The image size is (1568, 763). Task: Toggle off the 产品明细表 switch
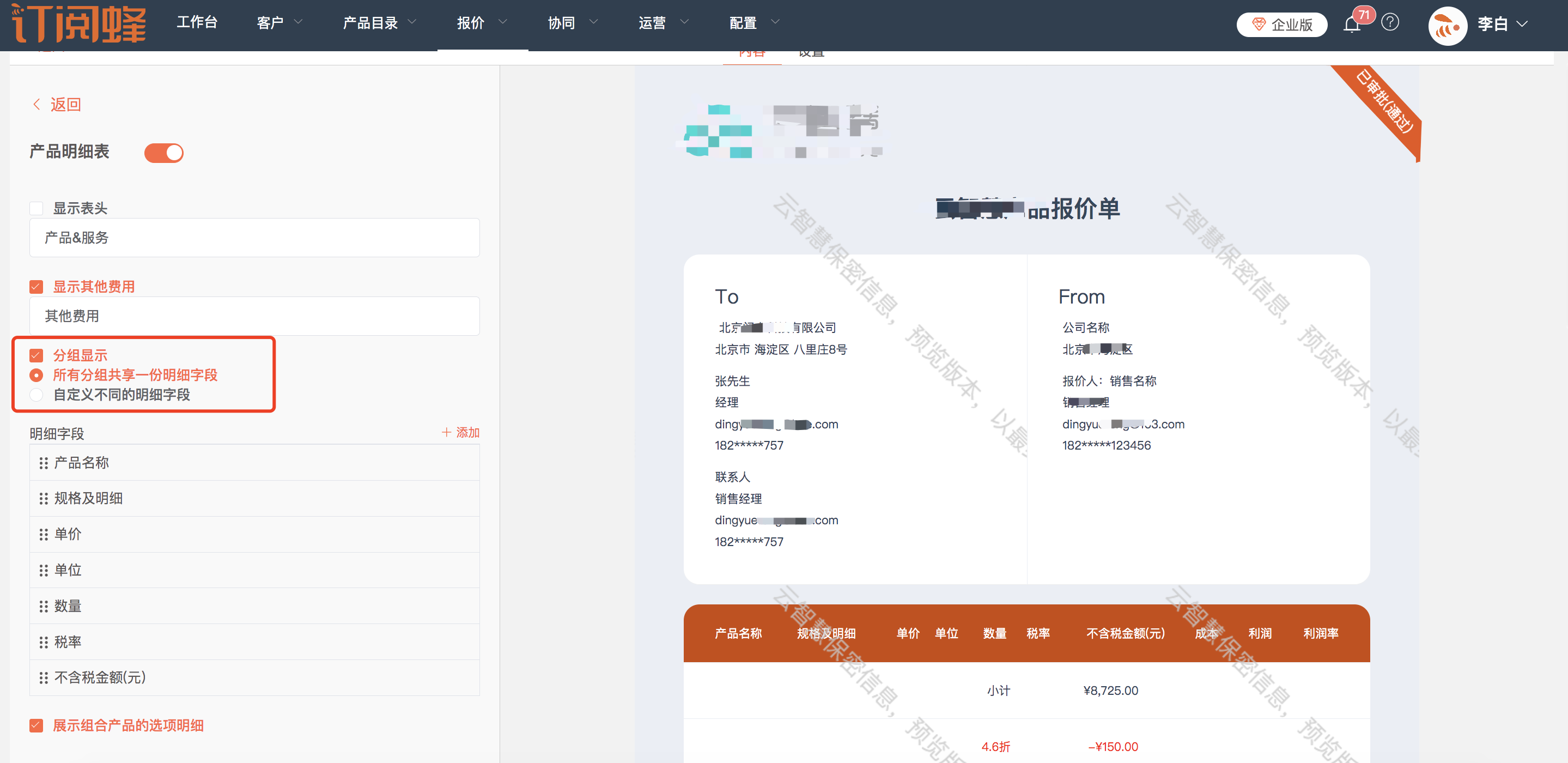(164, 153)
